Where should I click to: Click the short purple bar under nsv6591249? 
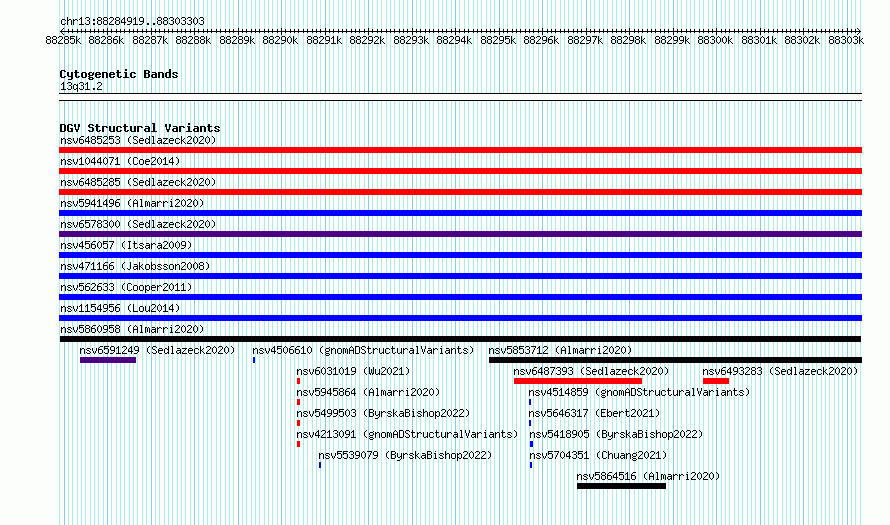(x=108, y=360)
